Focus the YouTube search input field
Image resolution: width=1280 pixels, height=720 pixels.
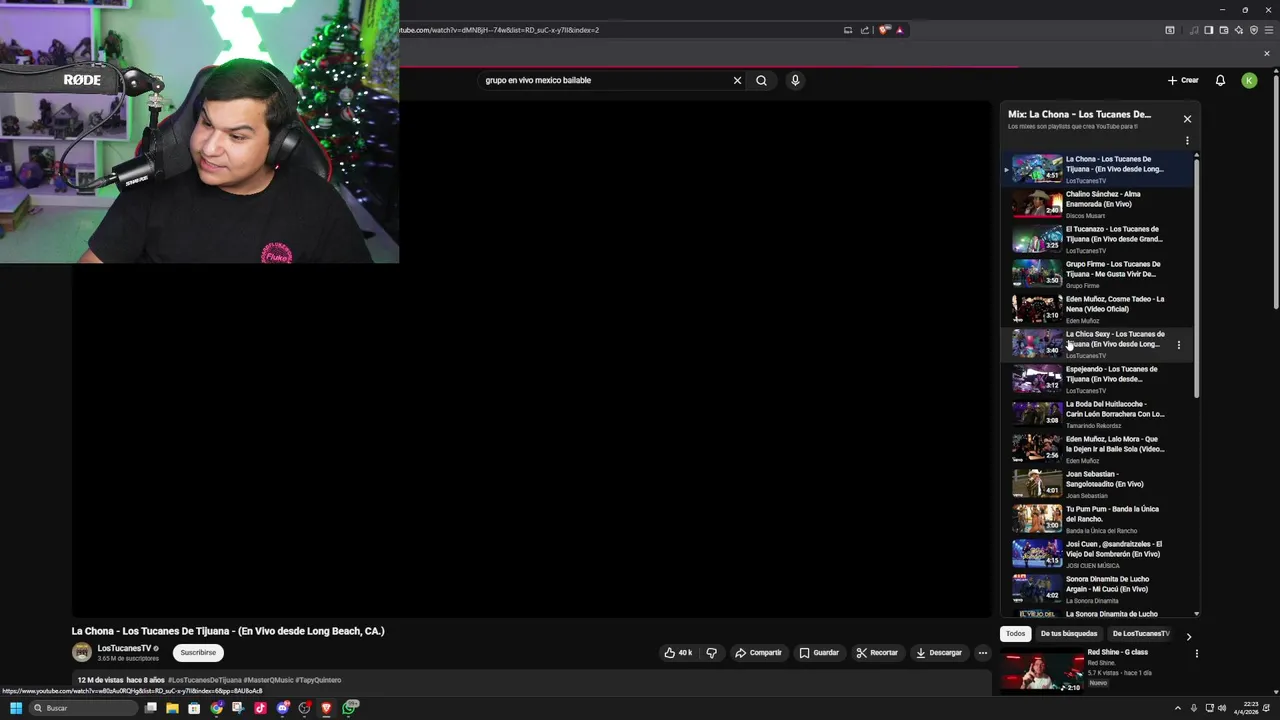tap(605, 80)
